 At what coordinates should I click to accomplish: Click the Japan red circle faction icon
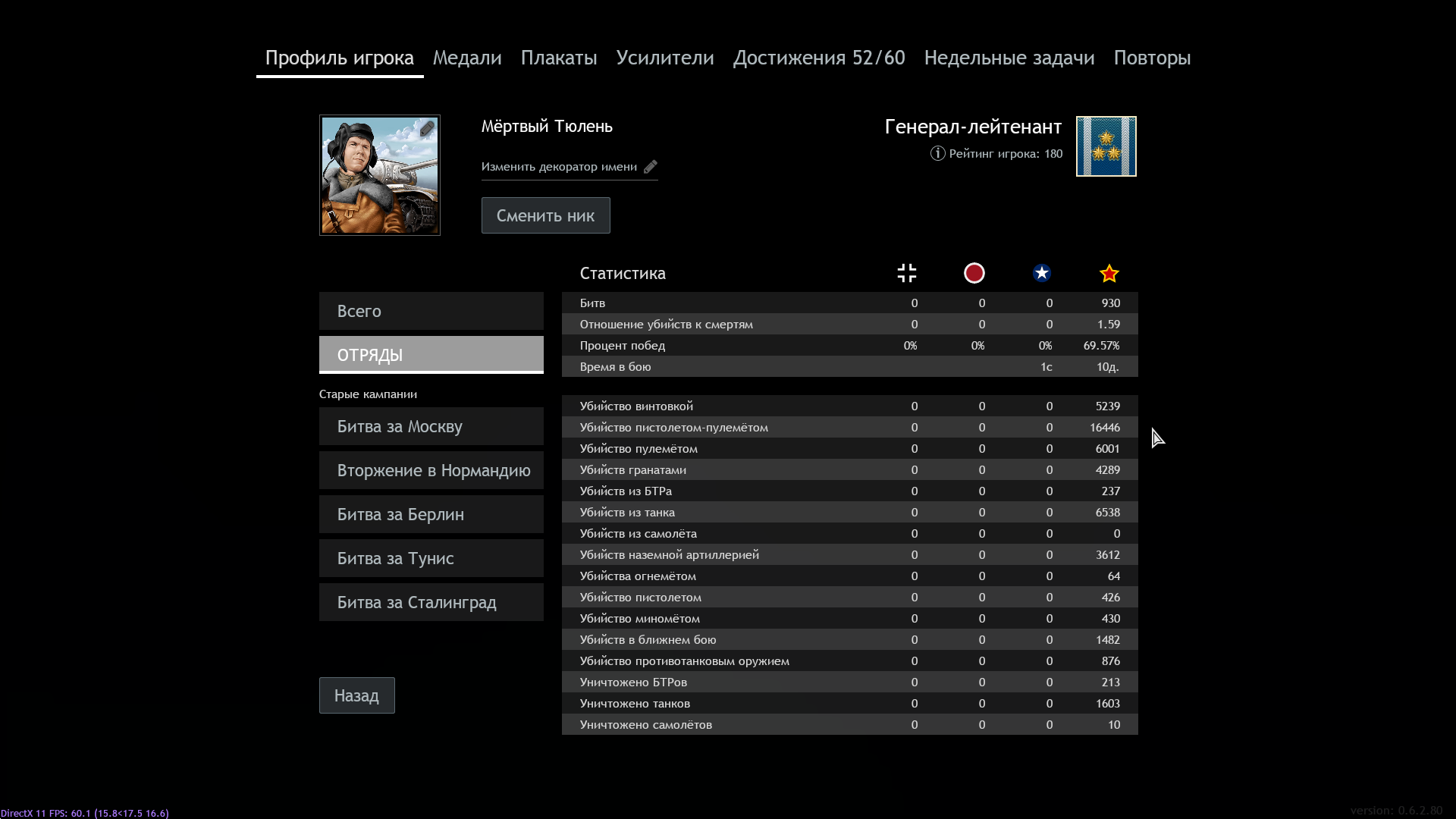(x=974, y=273)
